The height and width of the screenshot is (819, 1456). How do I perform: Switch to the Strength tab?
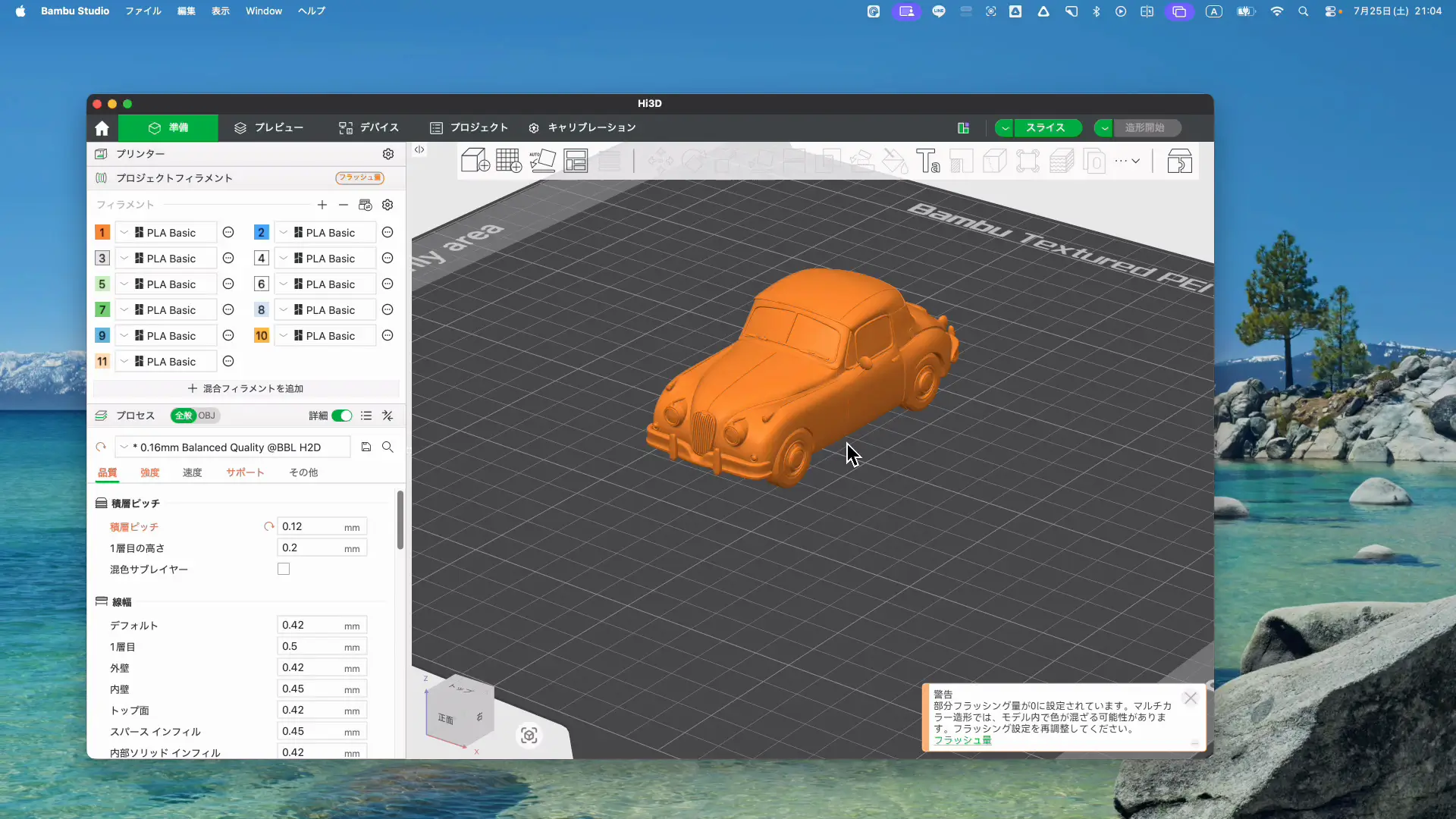pos(150,472)
